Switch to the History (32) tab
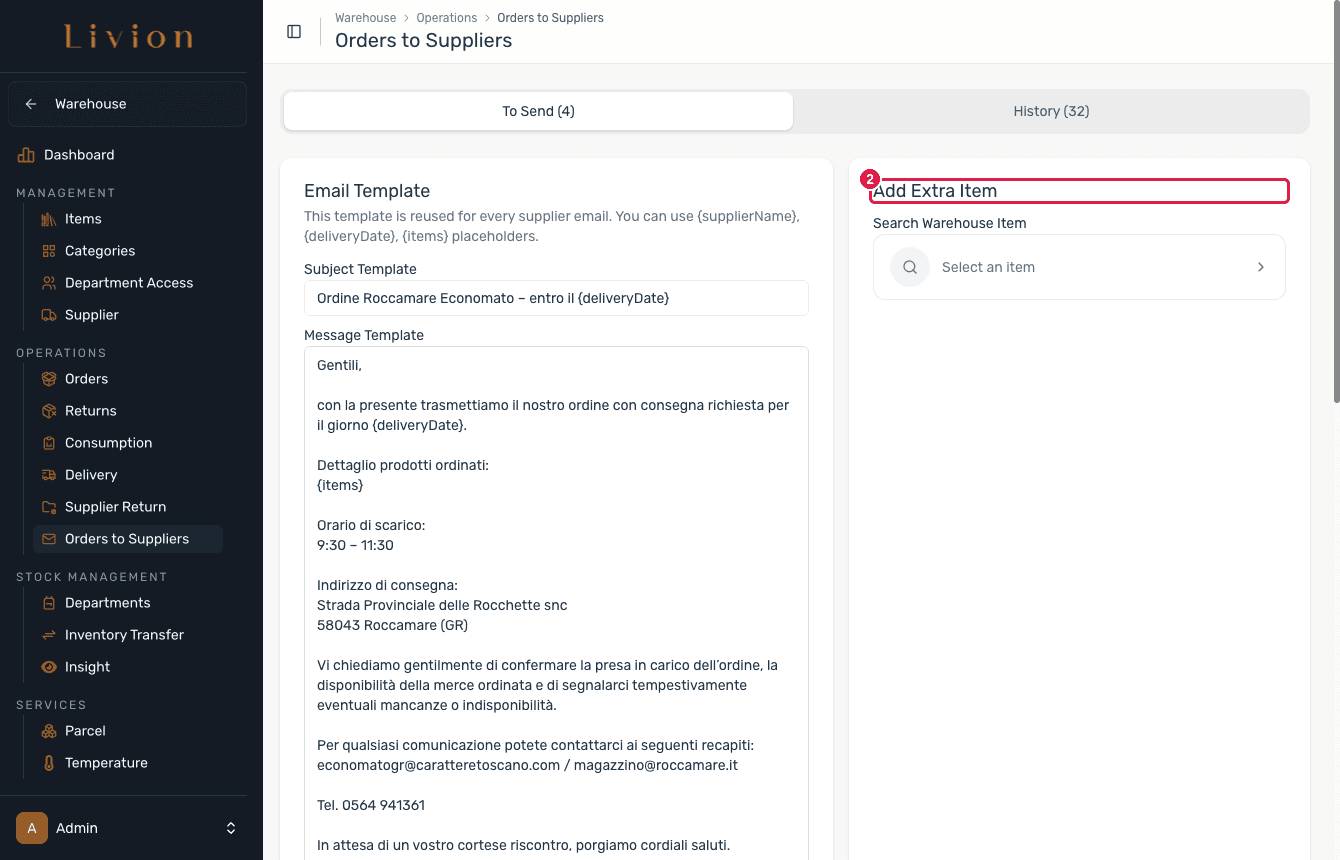1340x860 pixels. coord(1051,111)
